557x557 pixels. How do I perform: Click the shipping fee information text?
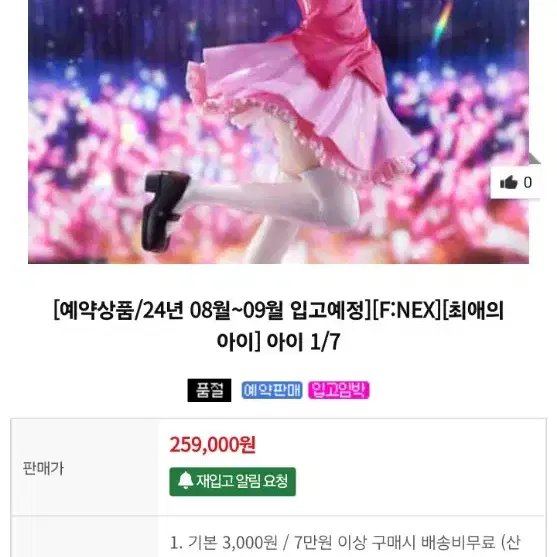click(x=345, y=542)
